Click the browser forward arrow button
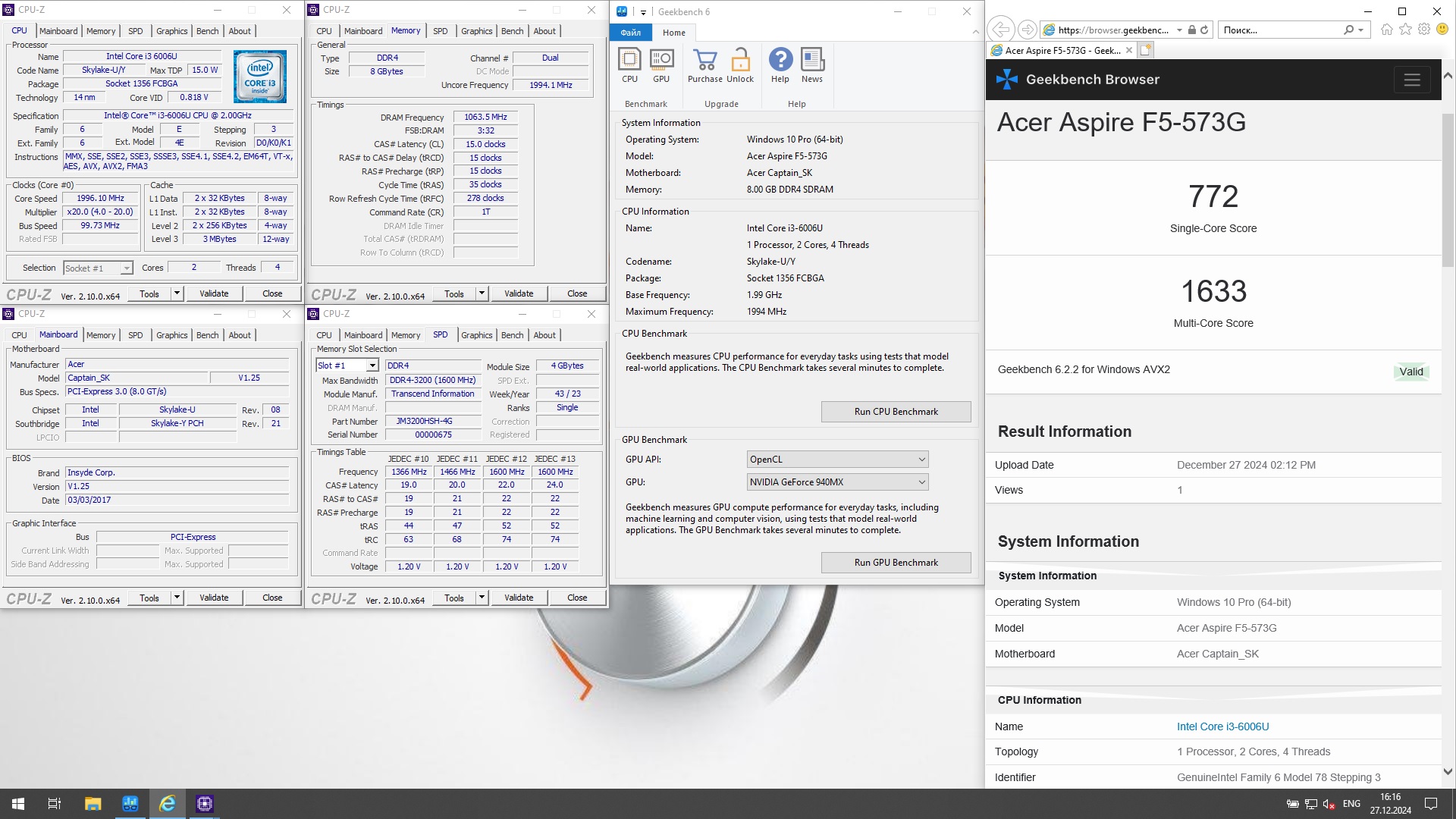1456x819 pixels. (x=1027, y=30)
